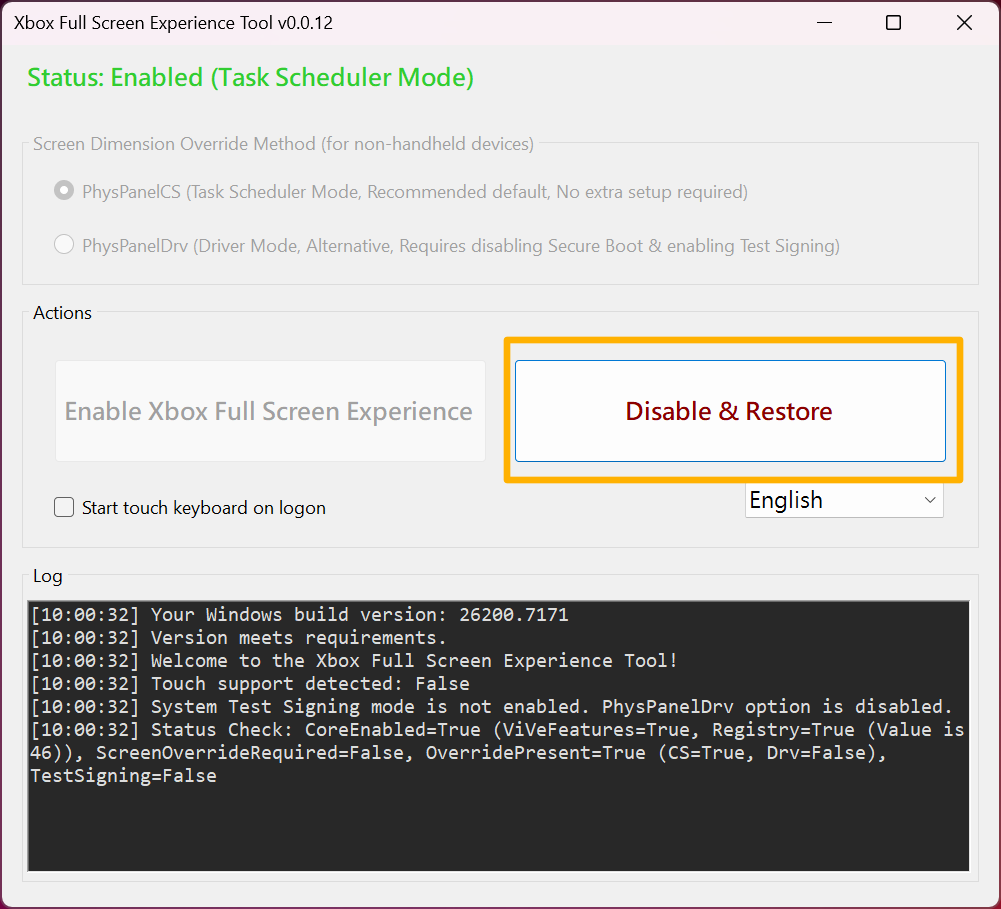Image resolution: width=1001 pixels, height=909 pixels.
Task: Click the Windows build version log line
Action: 299,615
